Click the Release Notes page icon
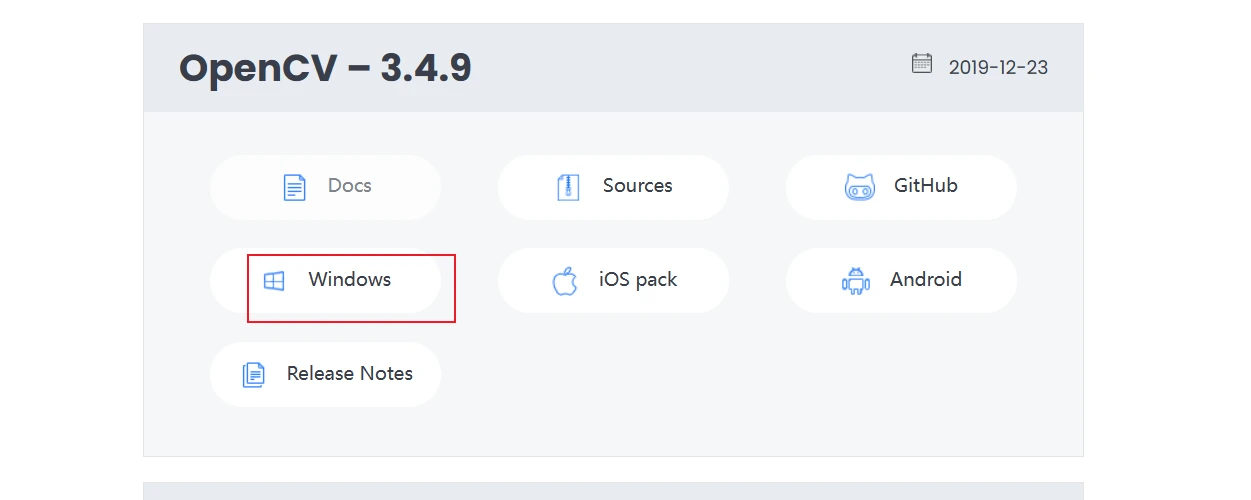1251x500 pixels. click(x=254, y=375)
